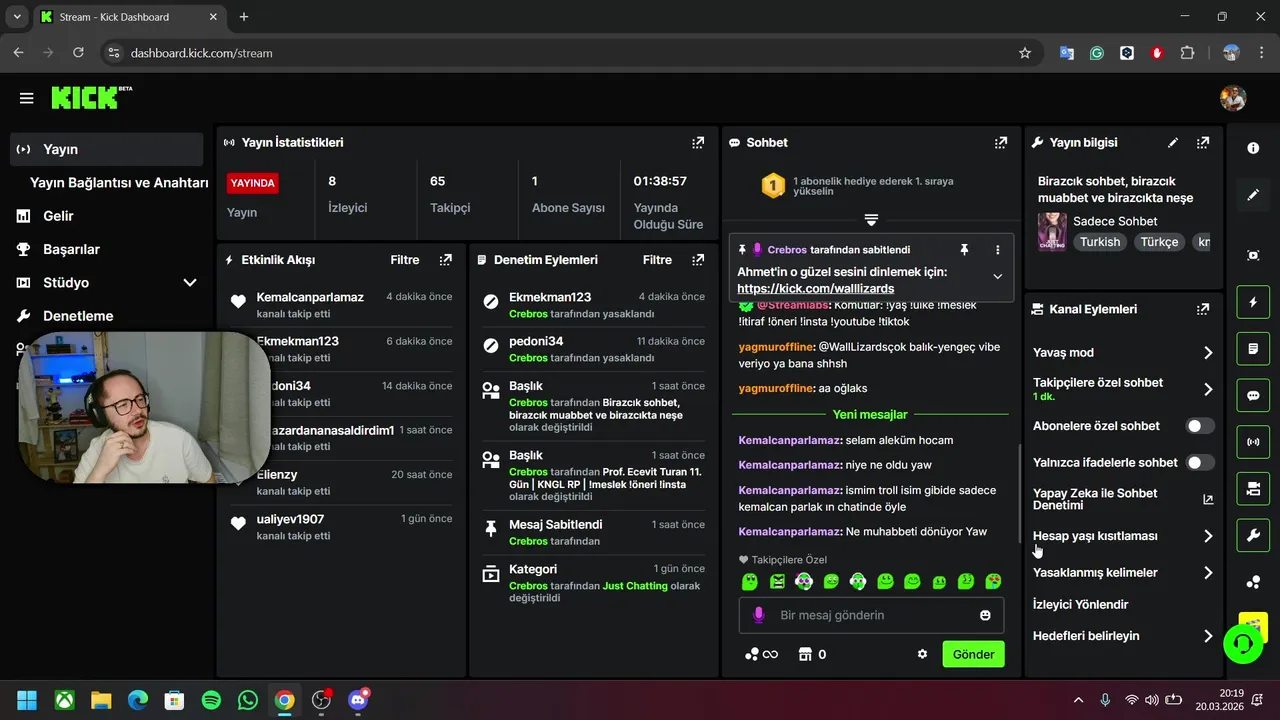Select Yayın in the left sidebar
The image size is (1280, 720).
point(107,149)
